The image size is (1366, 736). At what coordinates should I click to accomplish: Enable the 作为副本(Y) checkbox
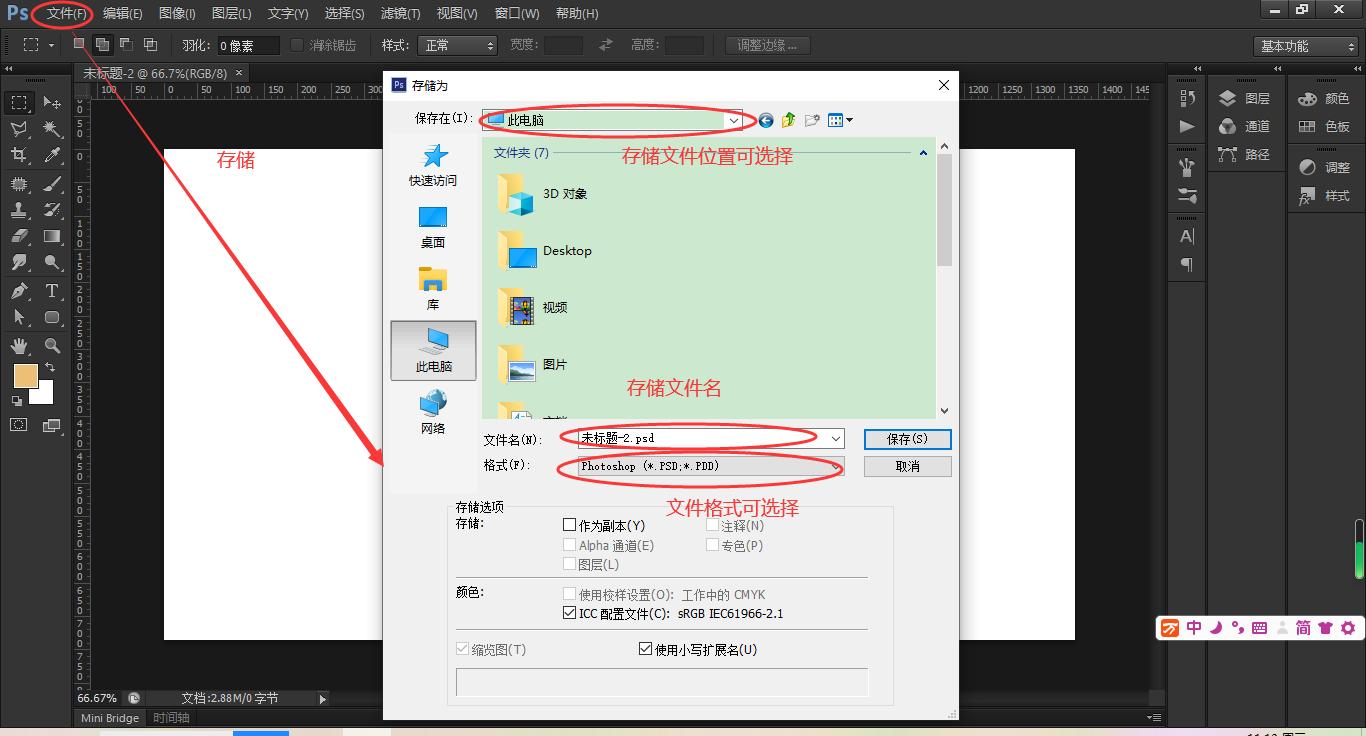click(x=570, y=525)
